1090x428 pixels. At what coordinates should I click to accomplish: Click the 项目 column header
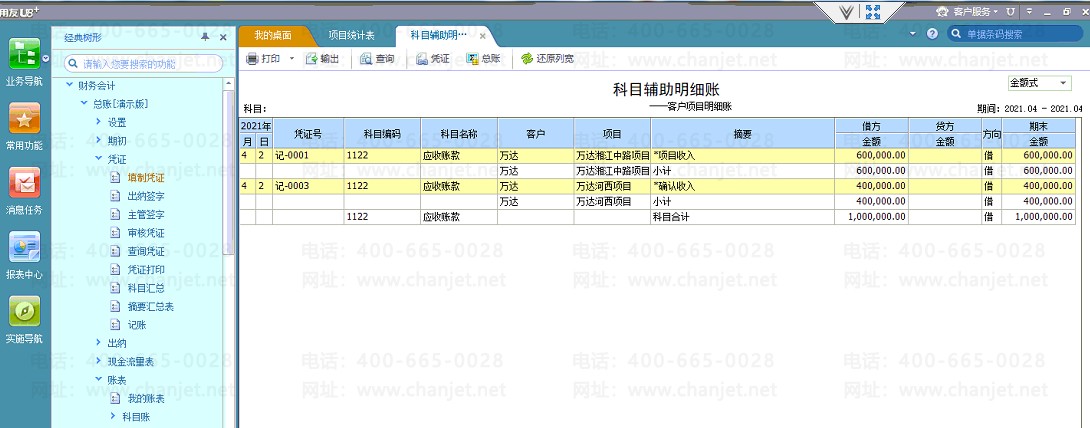[x=612, y=133]
